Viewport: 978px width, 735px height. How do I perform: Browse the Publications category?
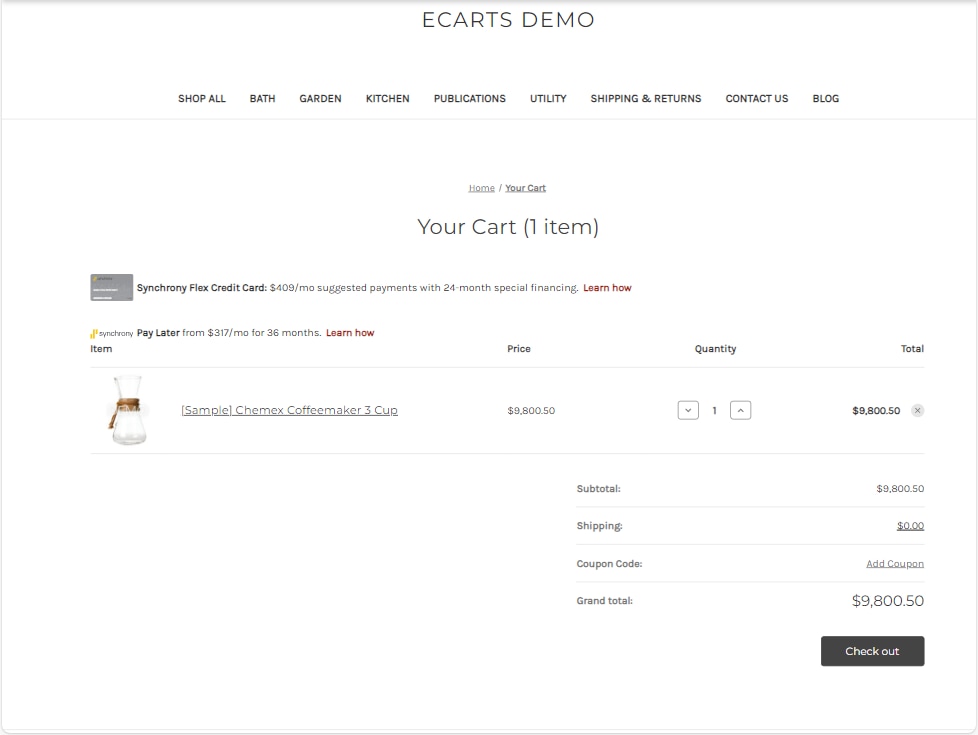pyautogui.click(x=469, y=98)
